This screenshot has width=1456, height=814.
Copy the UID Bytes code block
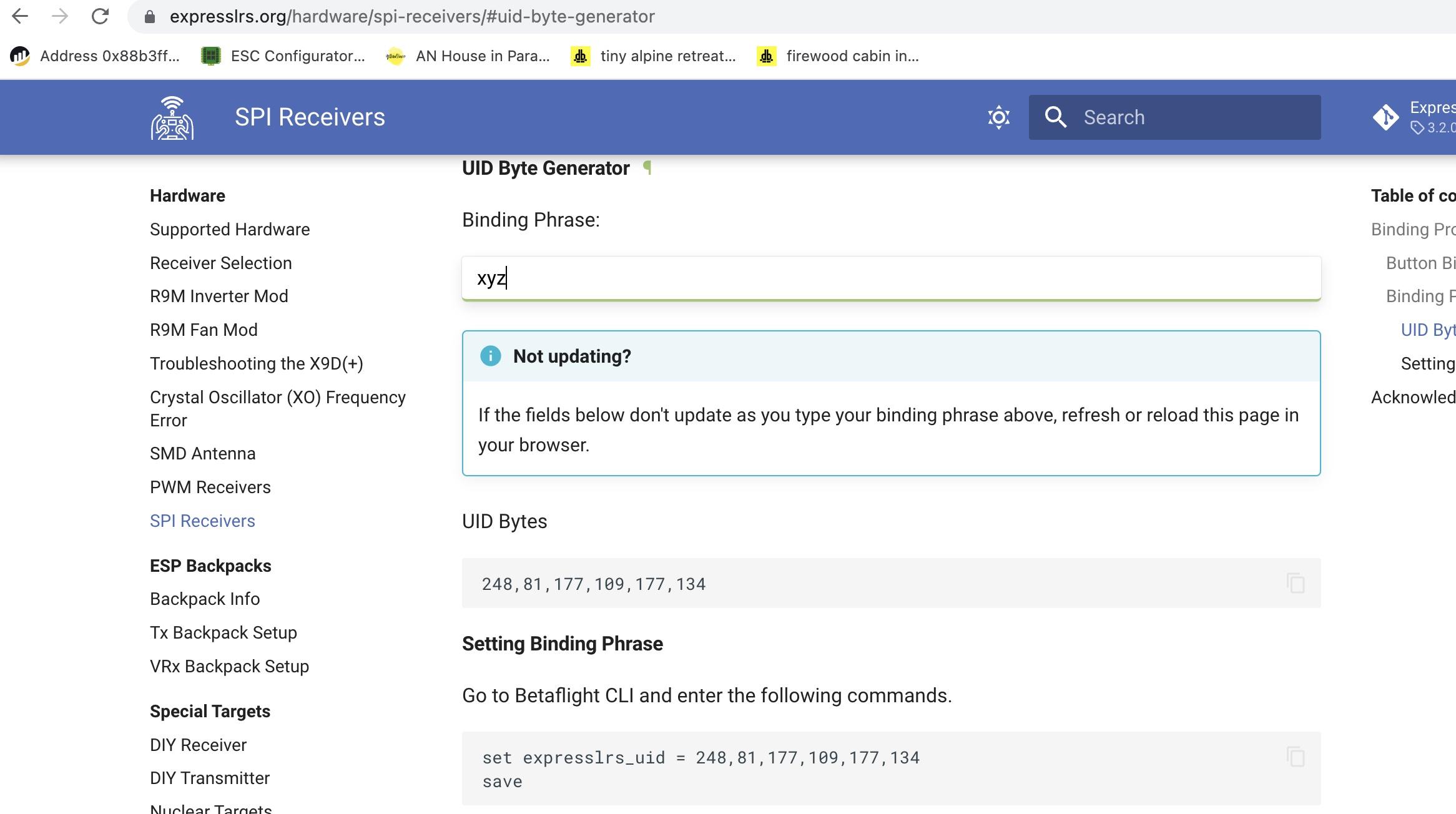[1296, 583]
